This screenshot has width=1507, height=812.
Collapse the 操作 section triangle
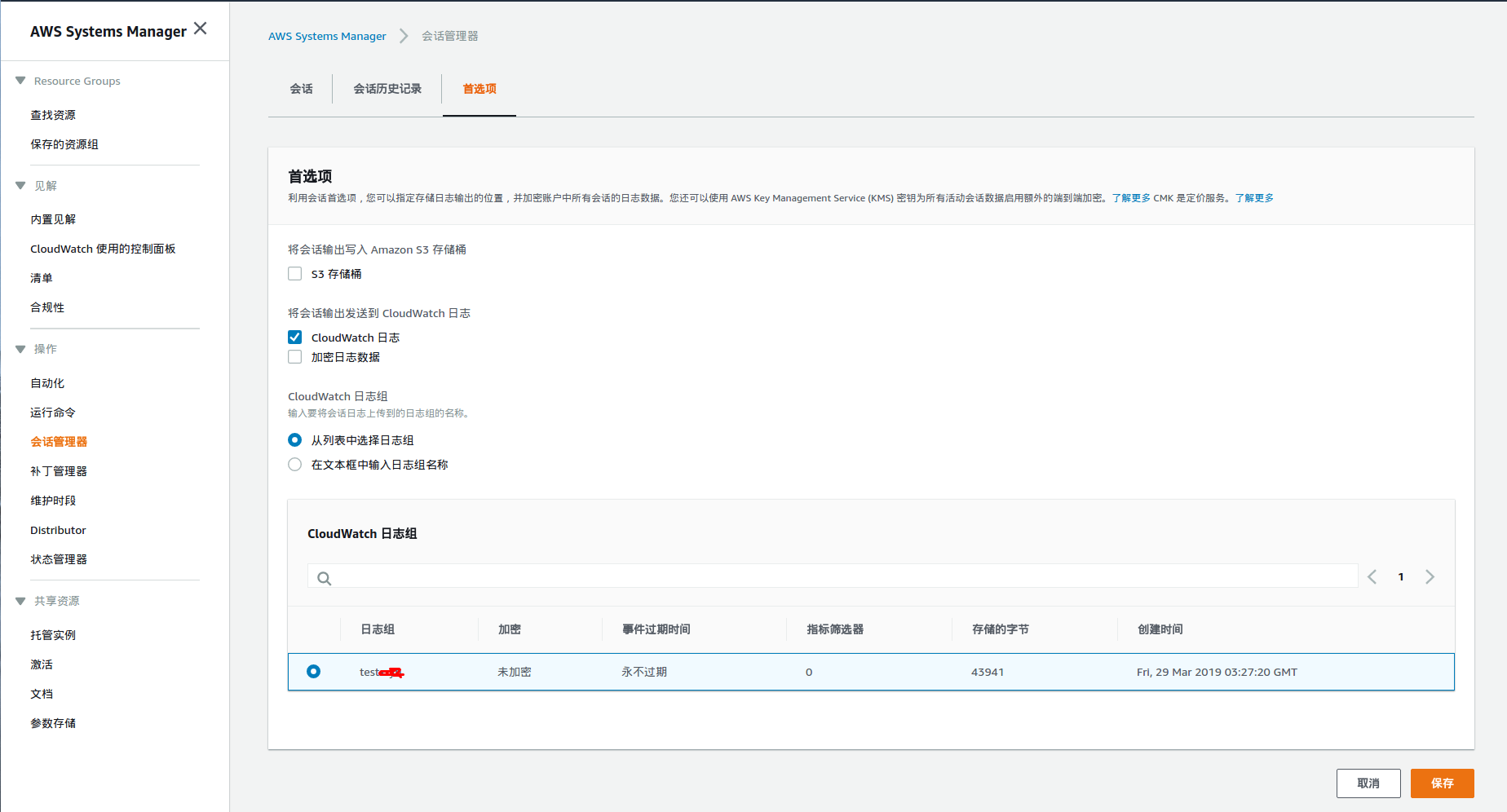[20, 348]
